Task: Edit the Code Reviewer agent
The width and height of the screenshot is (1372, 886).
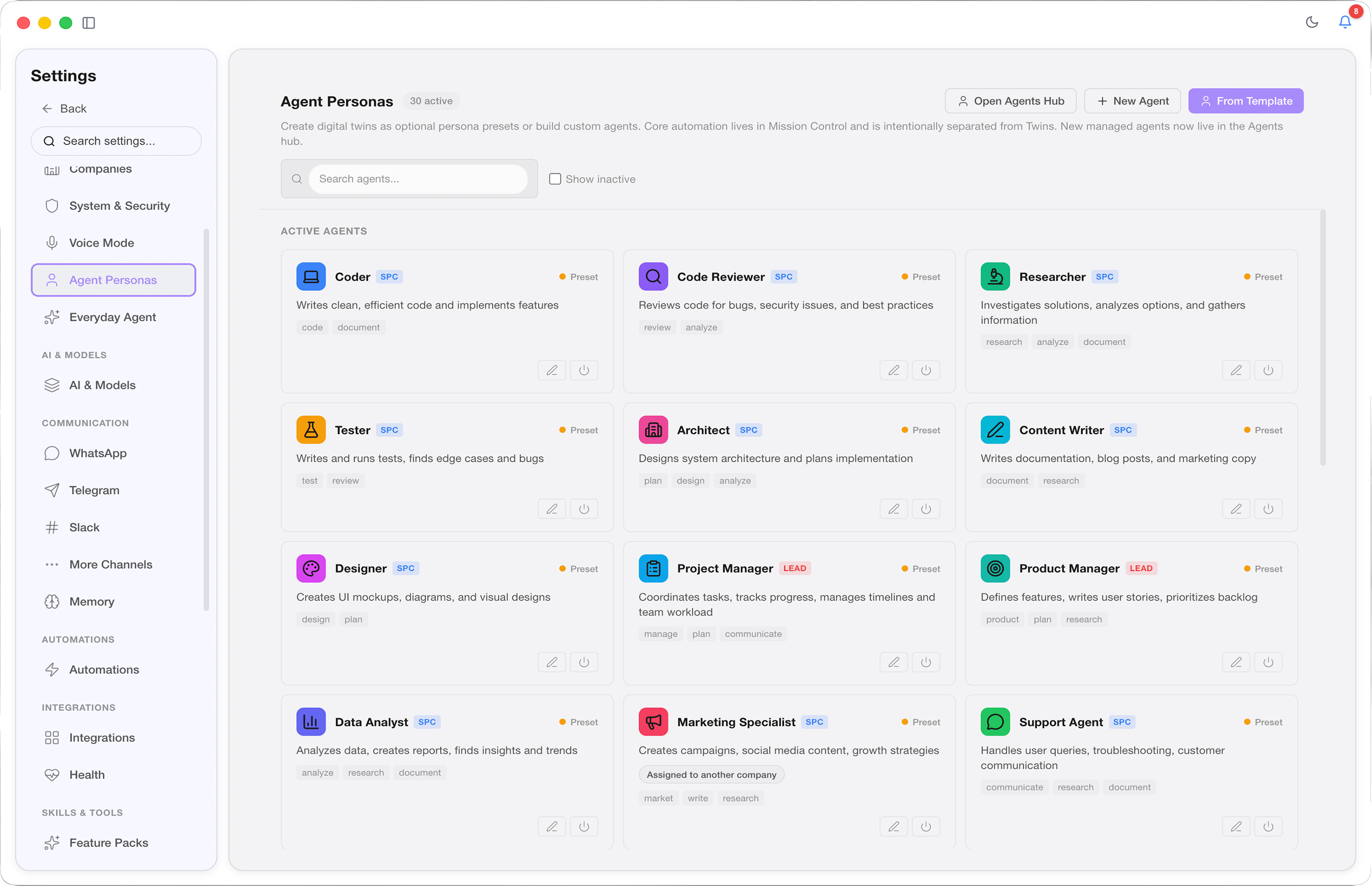Action: pos(893,370)
